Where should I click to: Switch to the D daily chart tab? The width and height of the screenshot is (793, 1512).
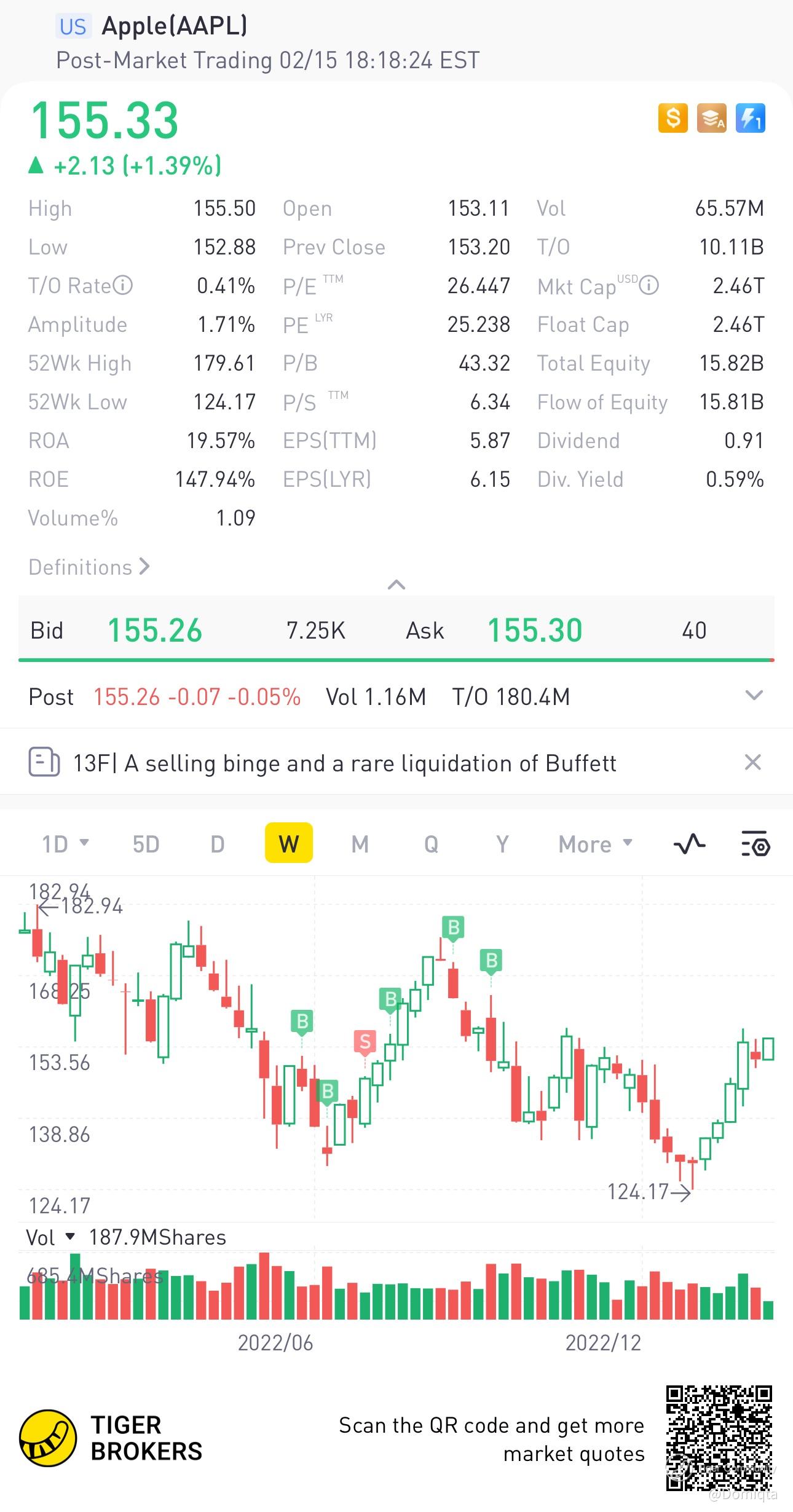pos(218,844)
